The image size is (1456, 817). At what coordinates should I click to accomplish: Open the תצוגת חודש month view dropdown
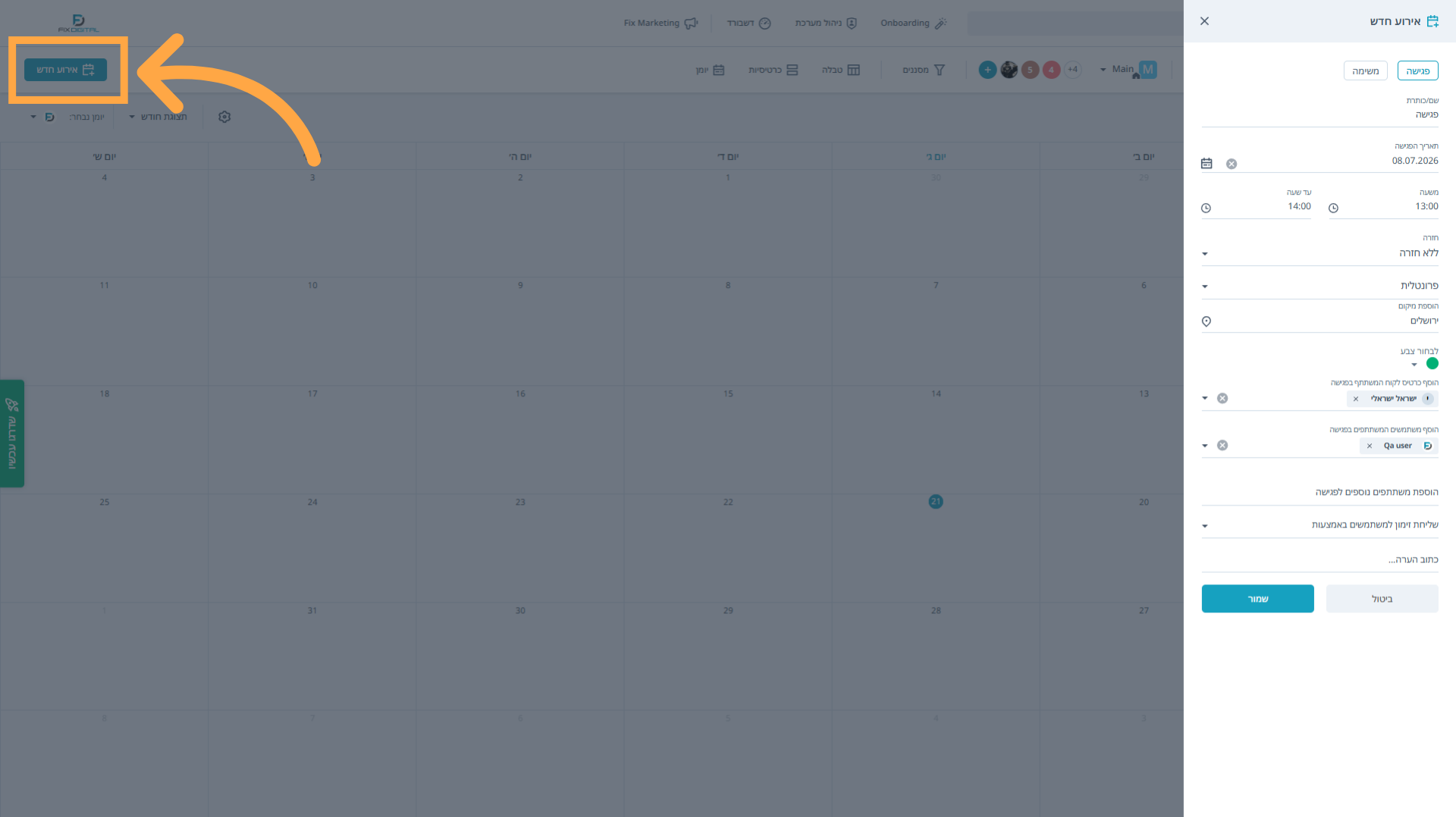158,117
